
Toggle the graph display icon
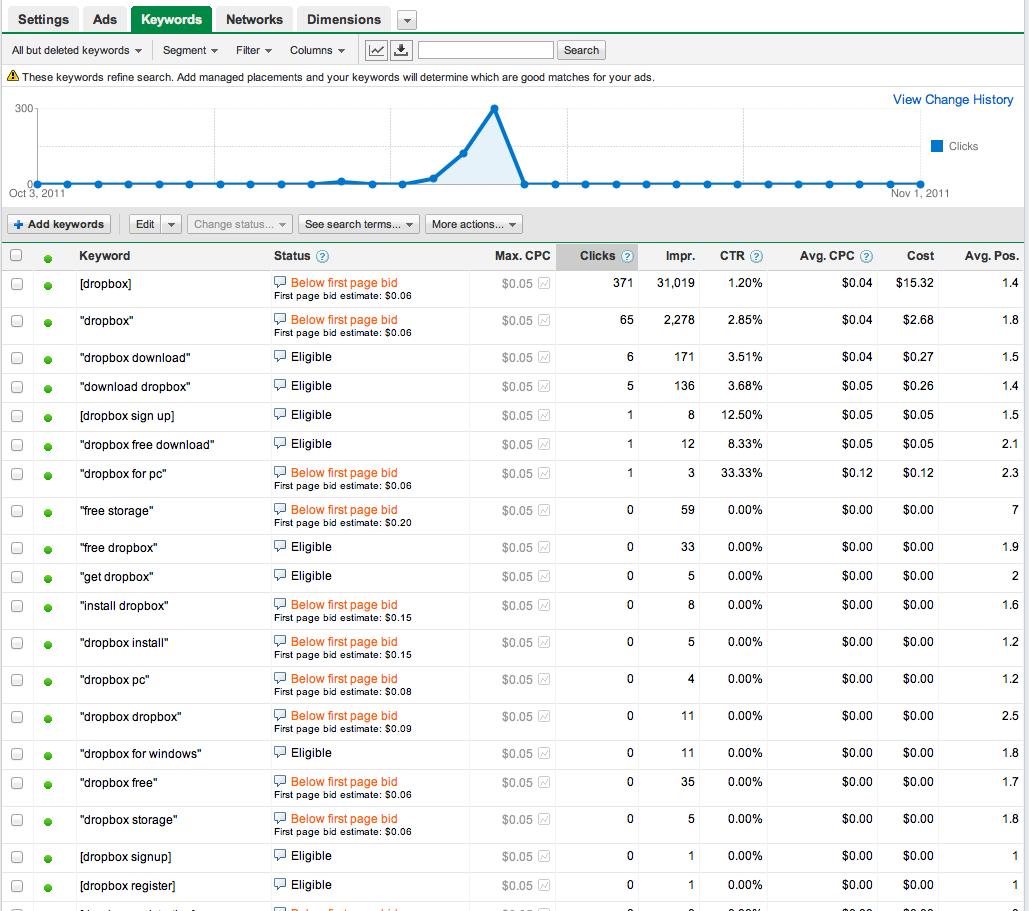click(377, 51)
